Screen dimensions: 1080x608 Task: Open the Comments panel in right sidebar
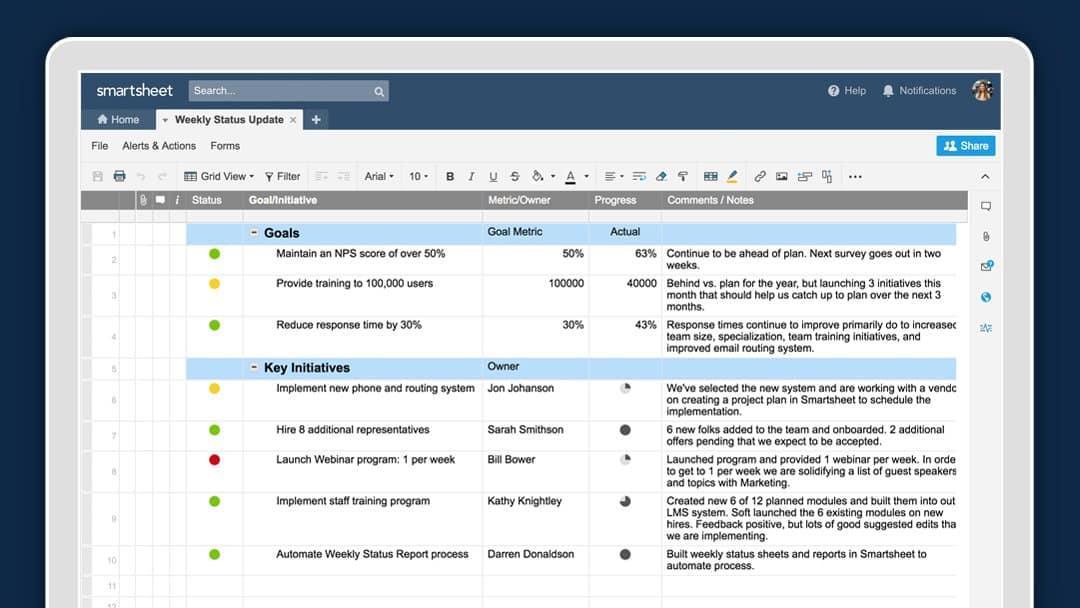[x=986, y=206]
